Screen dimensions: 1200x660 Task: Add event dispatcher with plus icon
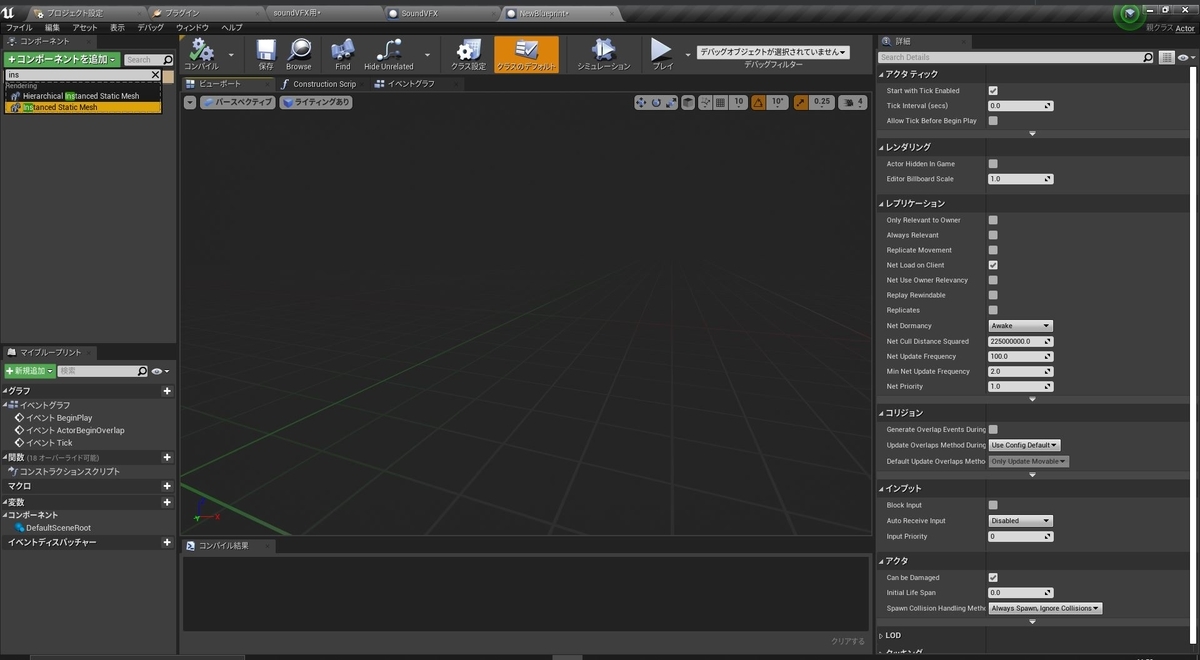tap(167, 542)
